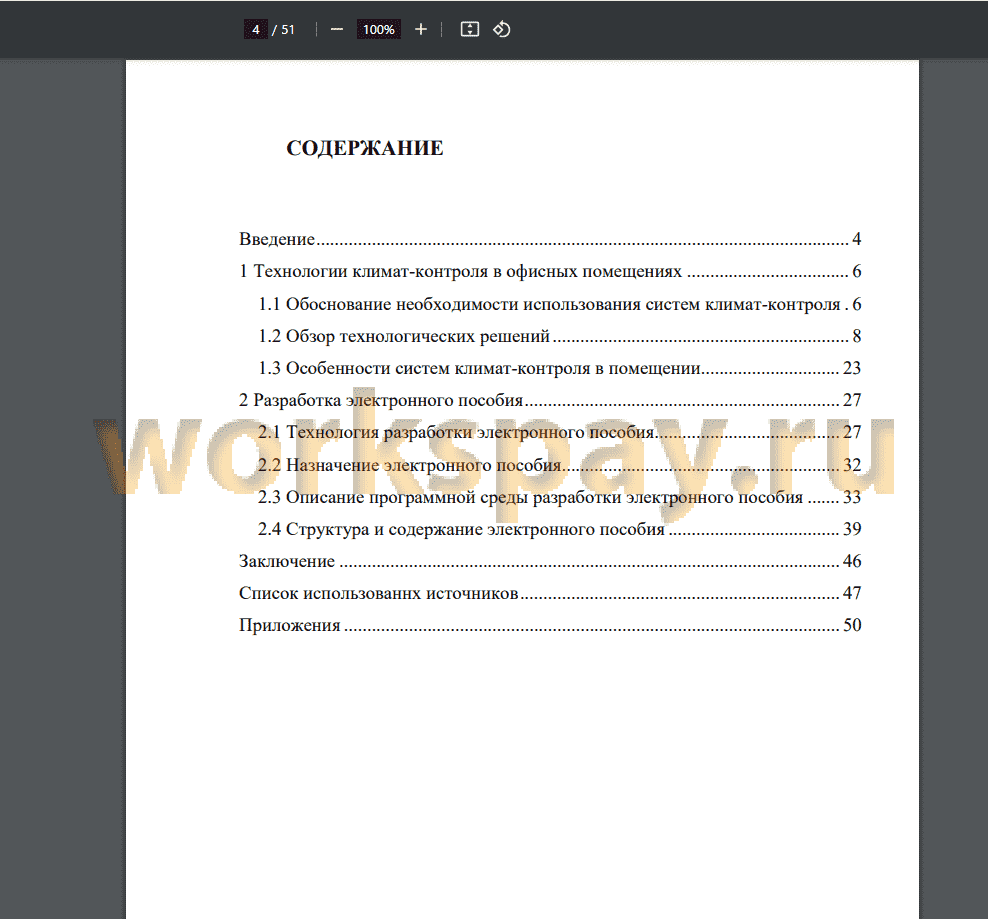Click the fit to page icon

(x=470, y=30)
